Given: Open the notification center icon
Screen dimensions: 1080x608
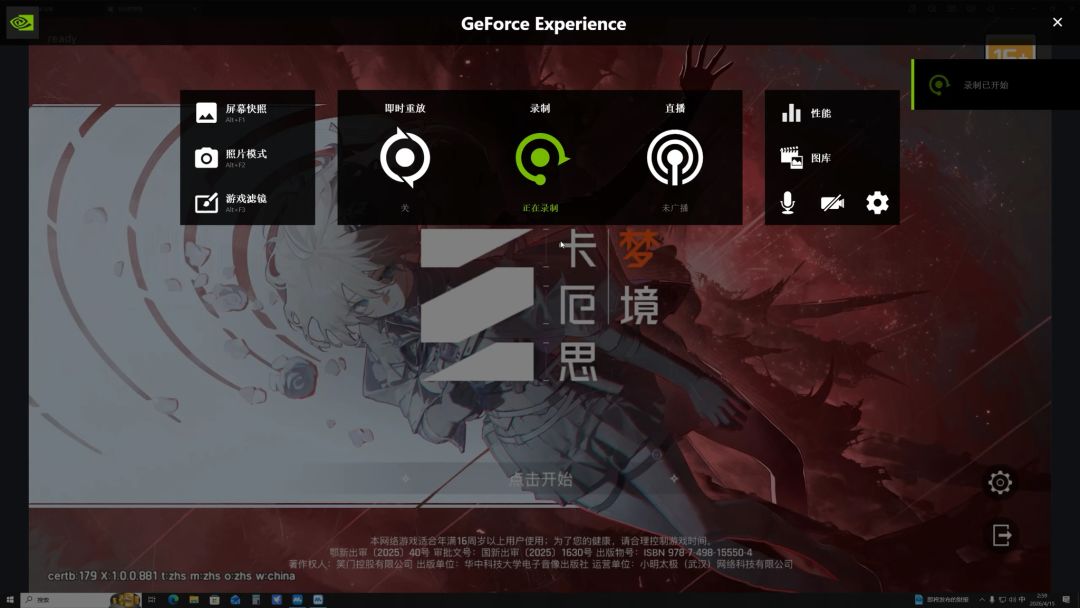Looking at the screenshot, I should click(1066, 600).
